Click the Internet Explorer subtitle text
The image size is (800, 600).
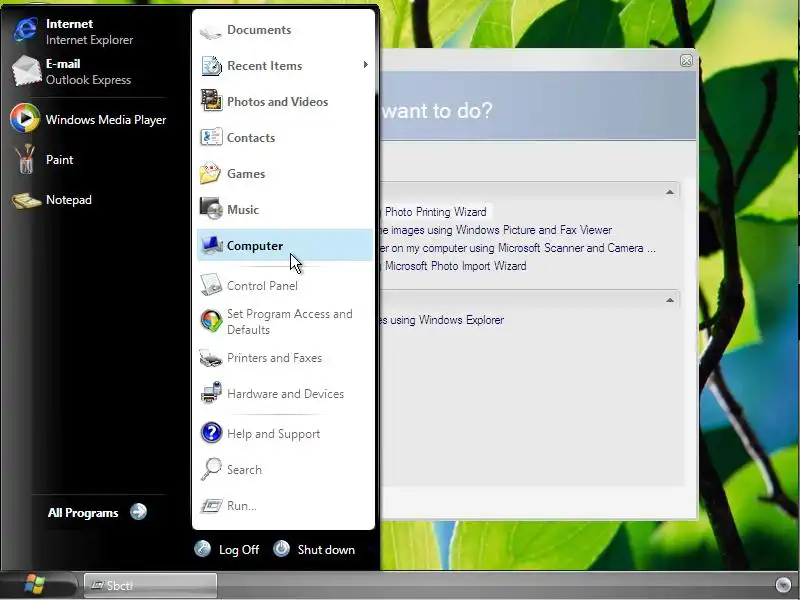click(89, 40)
